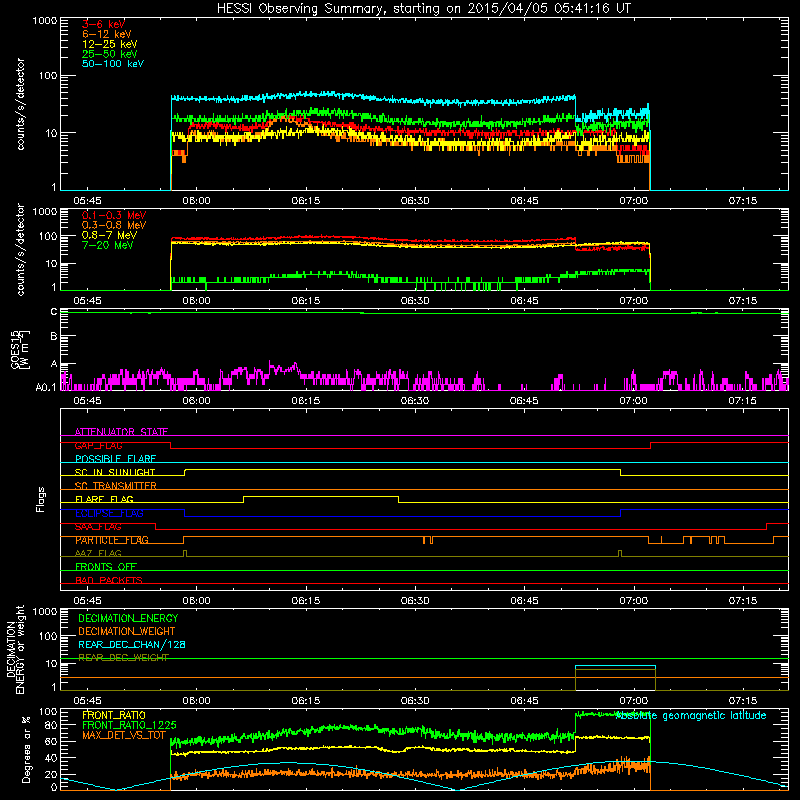800x800 pixels.
Task: Select the 25-50 keV legend entry
Action: point(109,54)
